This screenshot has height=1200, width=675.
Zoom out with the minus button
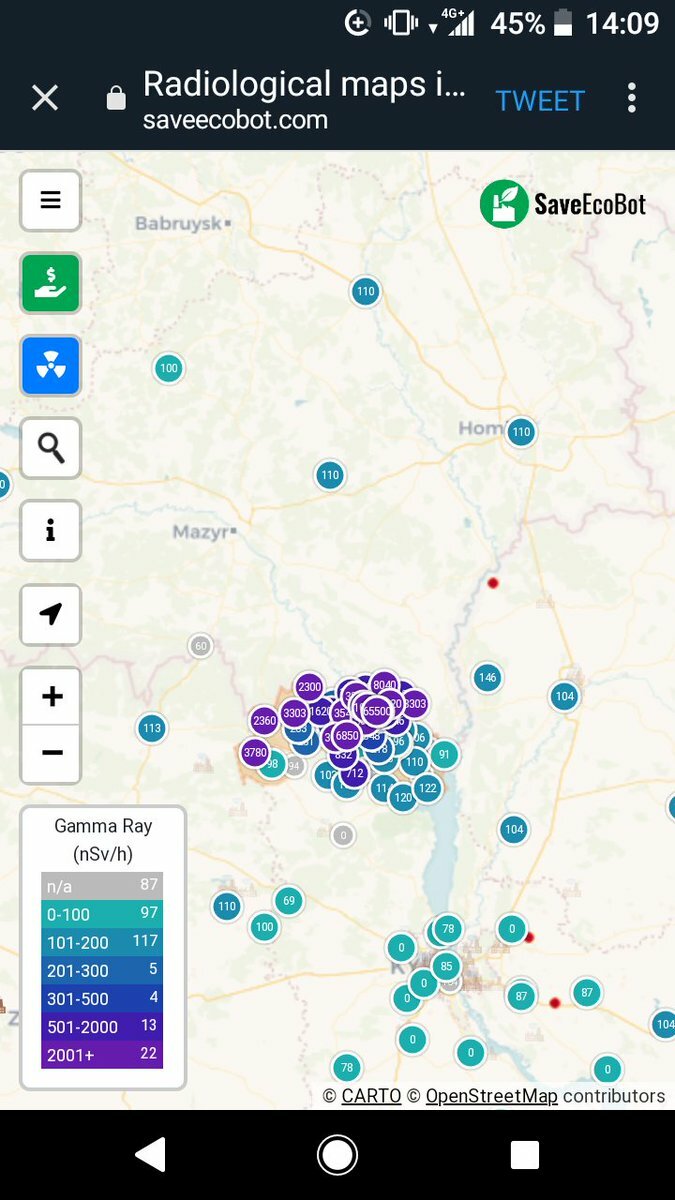click(52, 752)
